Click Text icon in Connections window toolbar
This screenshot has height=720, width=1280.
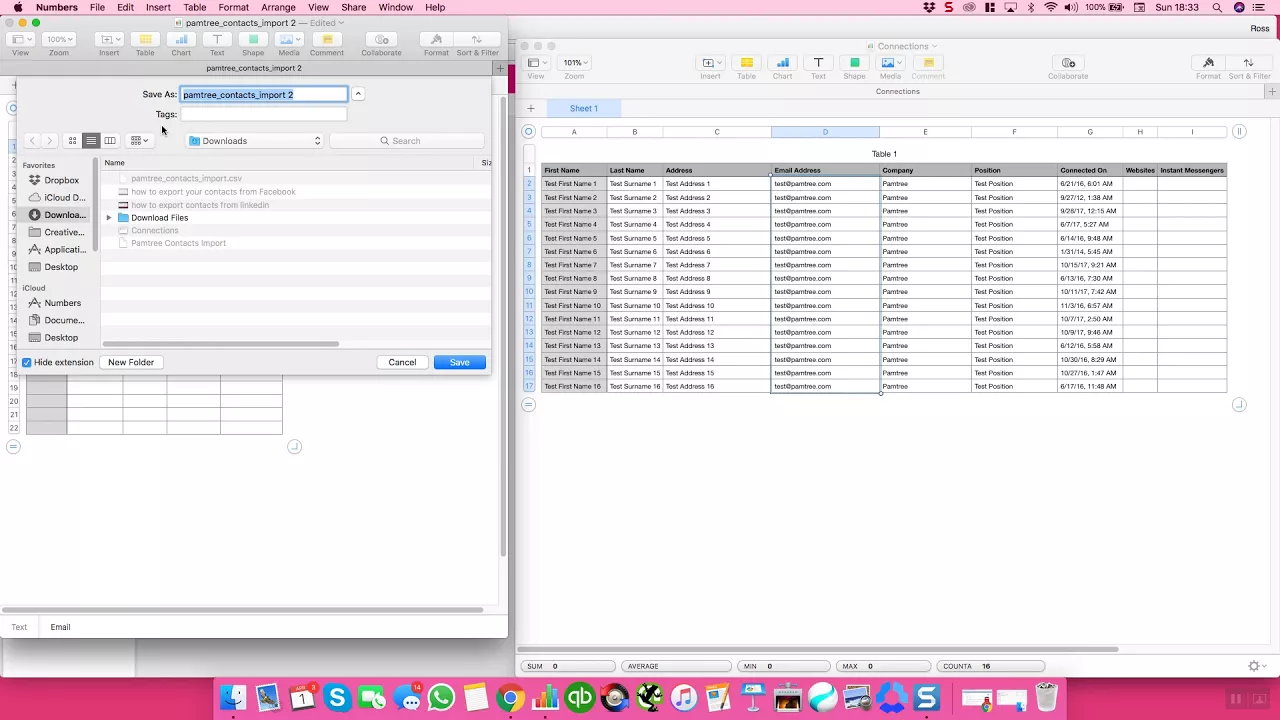[x=818, y=63]
